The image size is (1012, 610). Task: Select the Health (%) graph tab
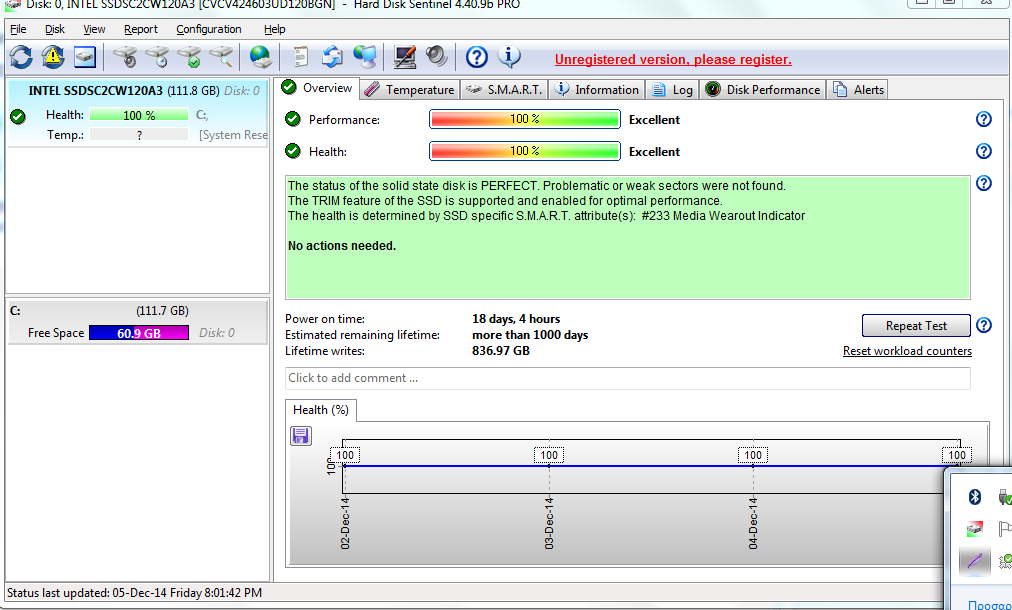coord(321,410)
